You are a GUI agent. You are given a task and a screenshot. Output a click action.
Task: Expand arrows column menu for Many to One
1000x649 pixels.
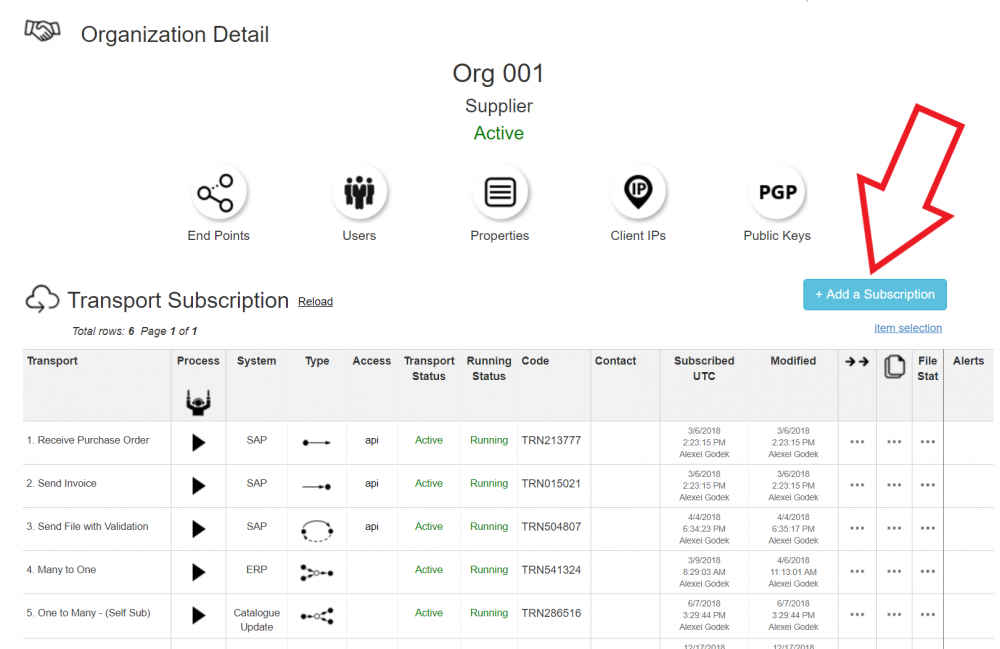click(x=857, y=571)
